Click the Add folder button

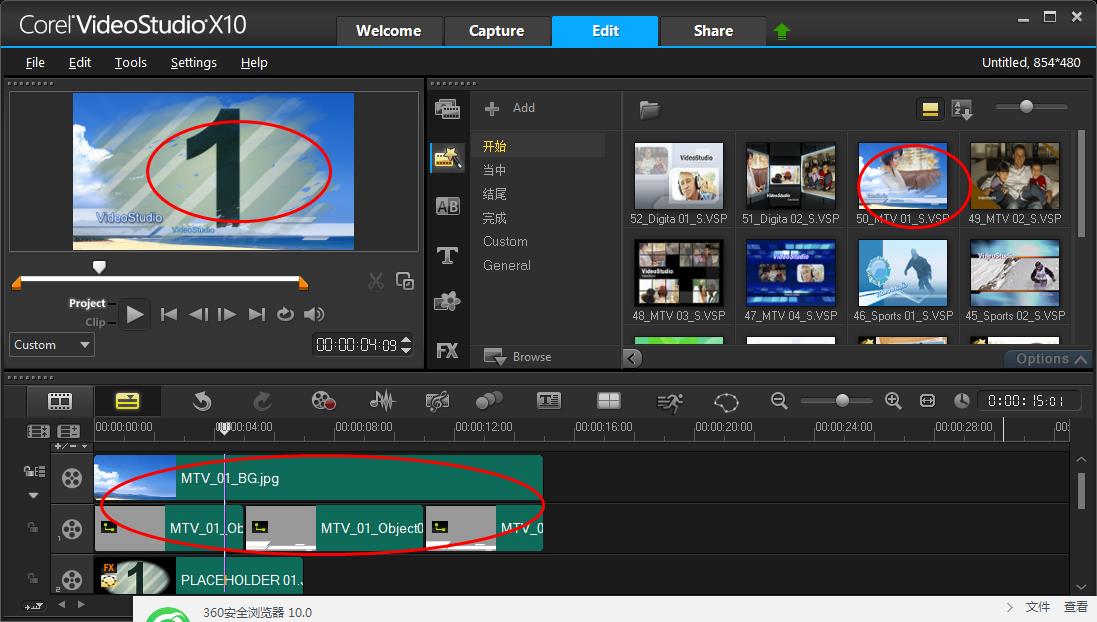[x=510, y=108]
